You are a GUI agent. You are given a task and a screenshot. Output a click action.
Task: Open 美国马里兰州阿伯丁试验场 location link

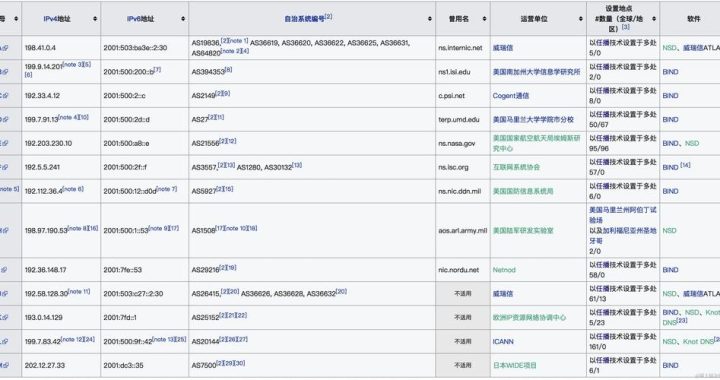(623, 215)
